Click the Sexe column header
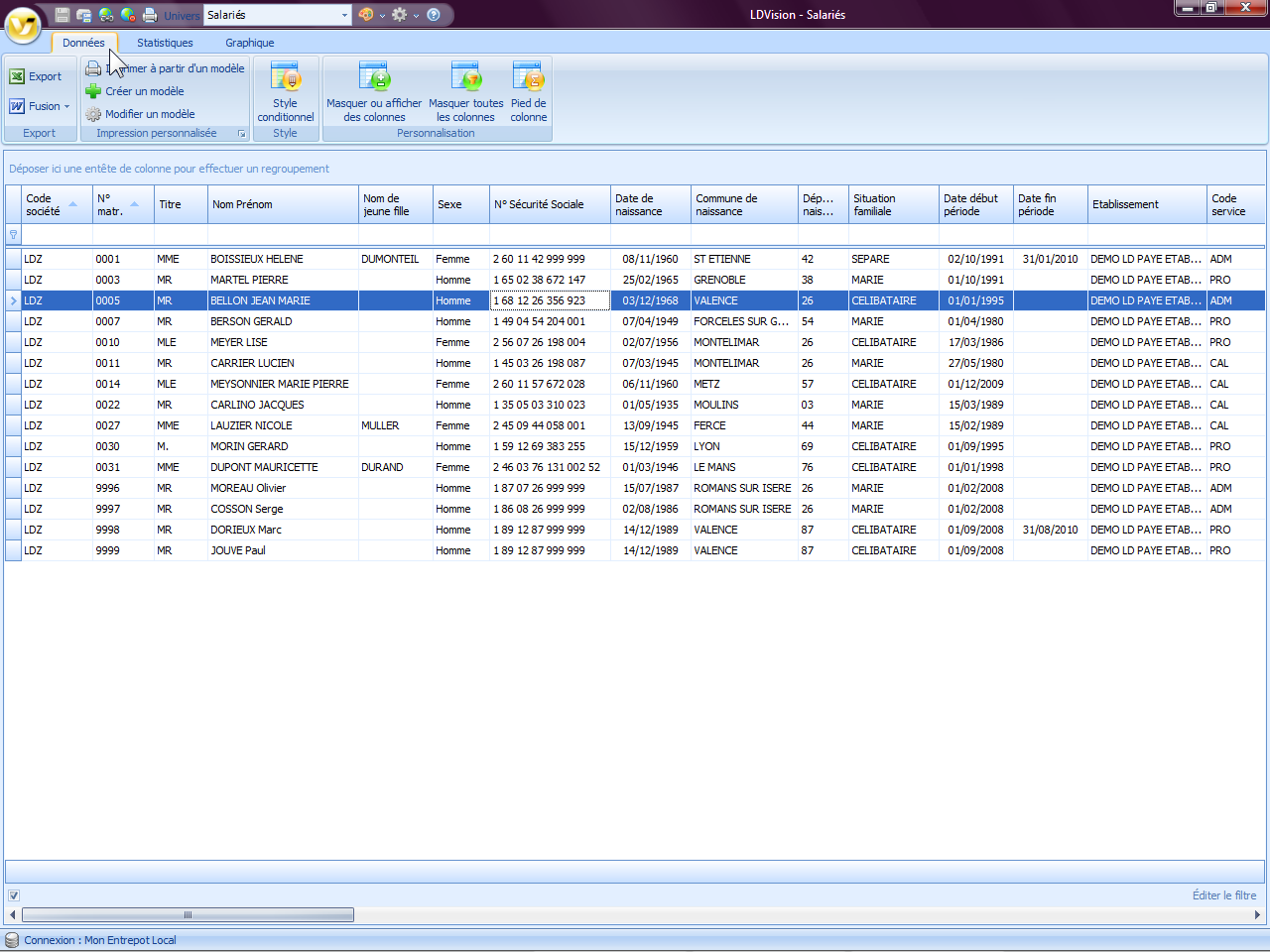Screen dimensions: 1270x952 461,204
